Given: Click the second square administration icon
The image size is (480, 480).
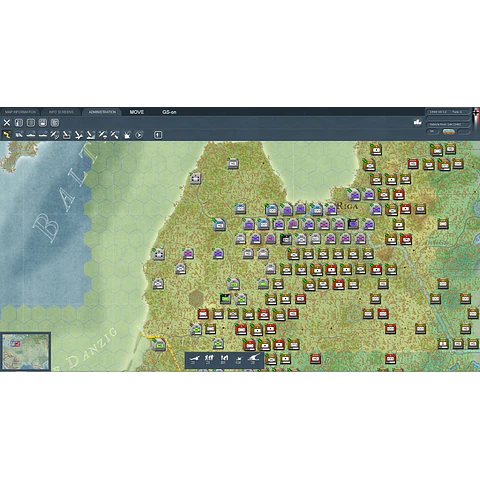Looking at the screenshot, I should (31, 123).
